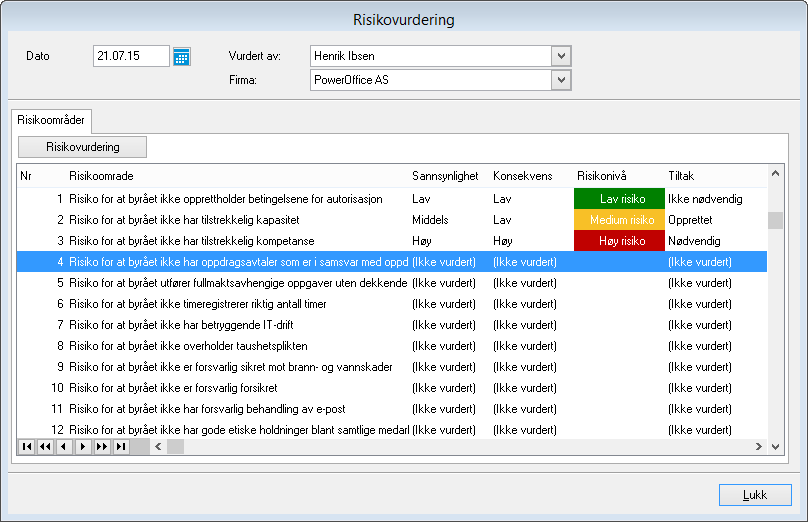Click Høy Konsekvens cell in row 3

pos(503,241)
